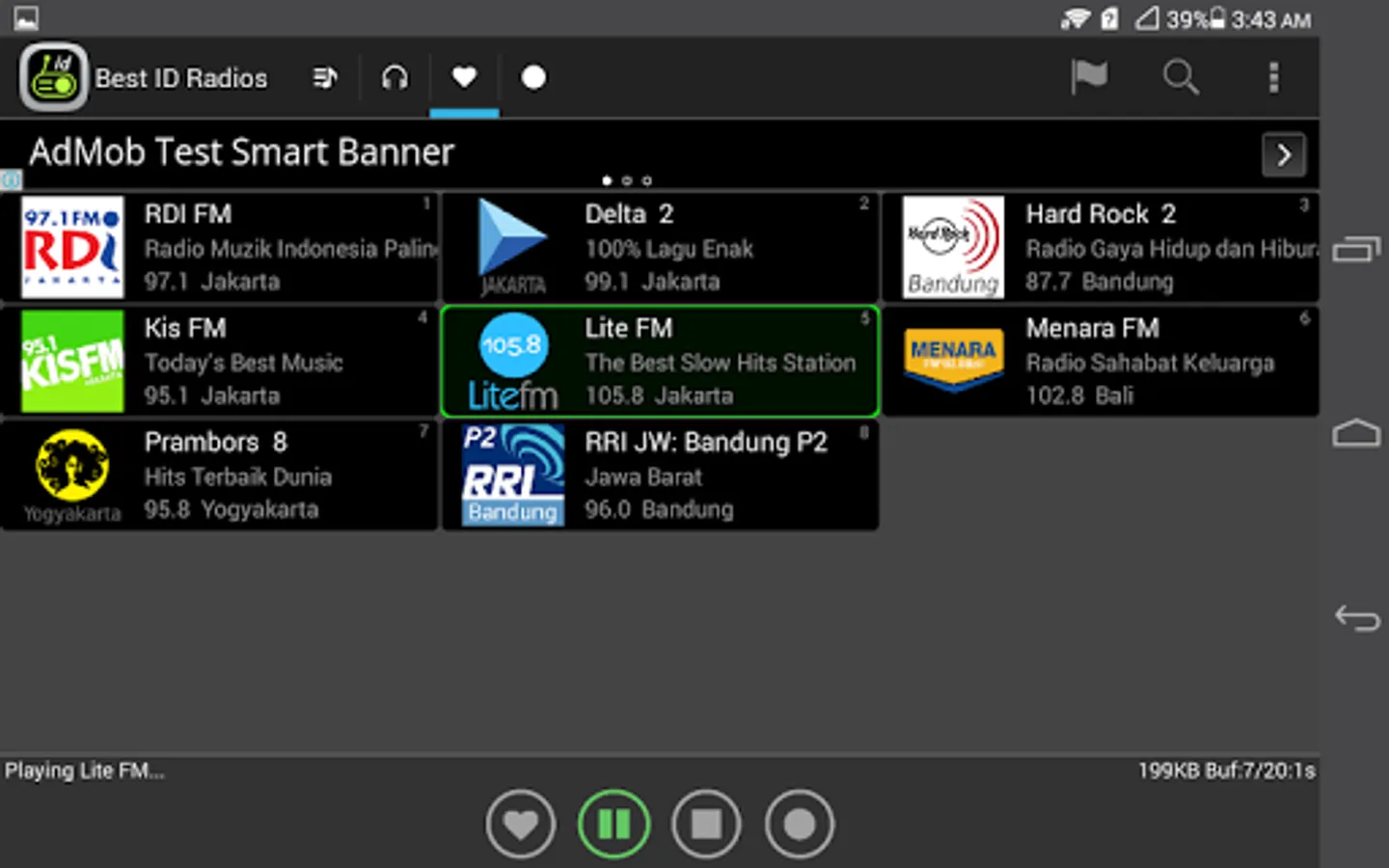Tap the AdMob Test Smart Banner text
This screenshot has height=868, width=1389.
(241, 152)
